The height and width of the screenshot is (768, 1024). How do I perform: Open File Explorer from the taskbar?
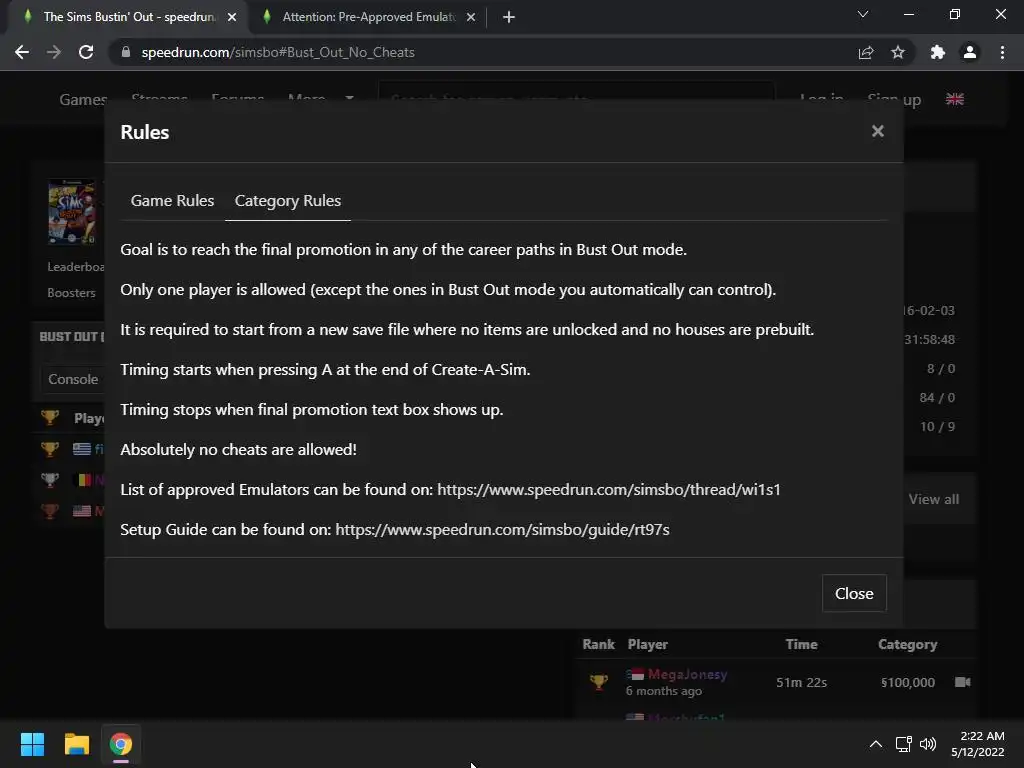(x=76, y=744)
